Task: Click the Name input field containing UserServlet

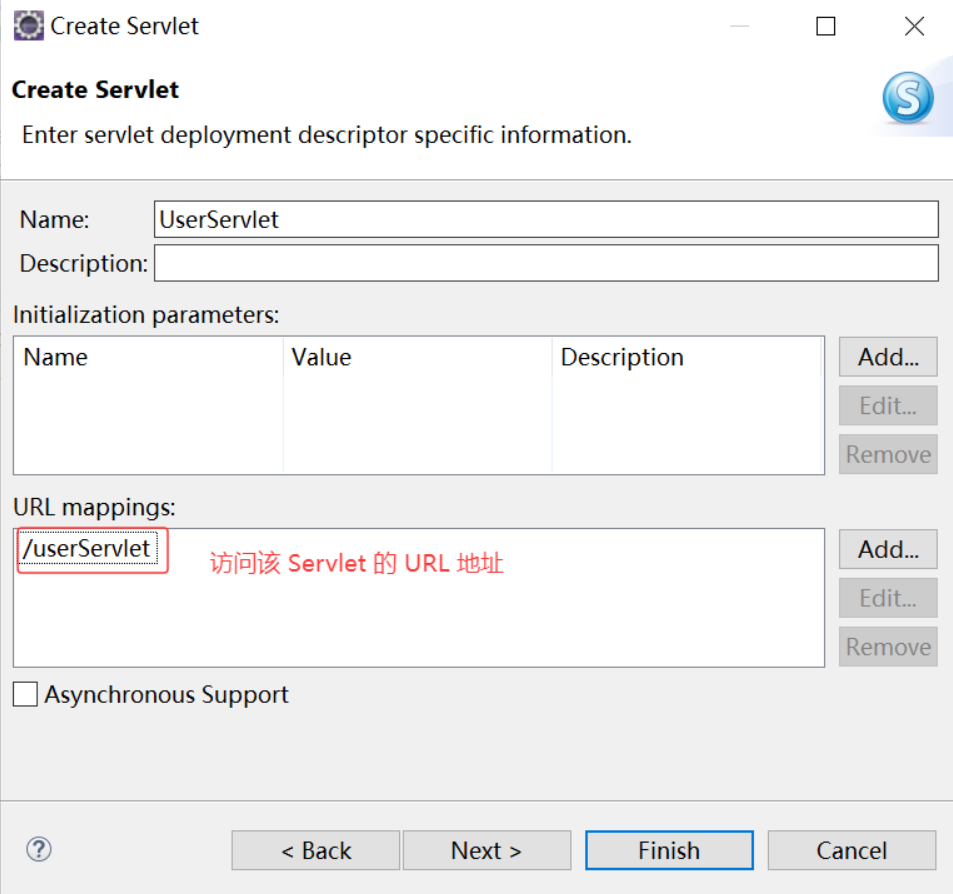Action: pos(546,219)
